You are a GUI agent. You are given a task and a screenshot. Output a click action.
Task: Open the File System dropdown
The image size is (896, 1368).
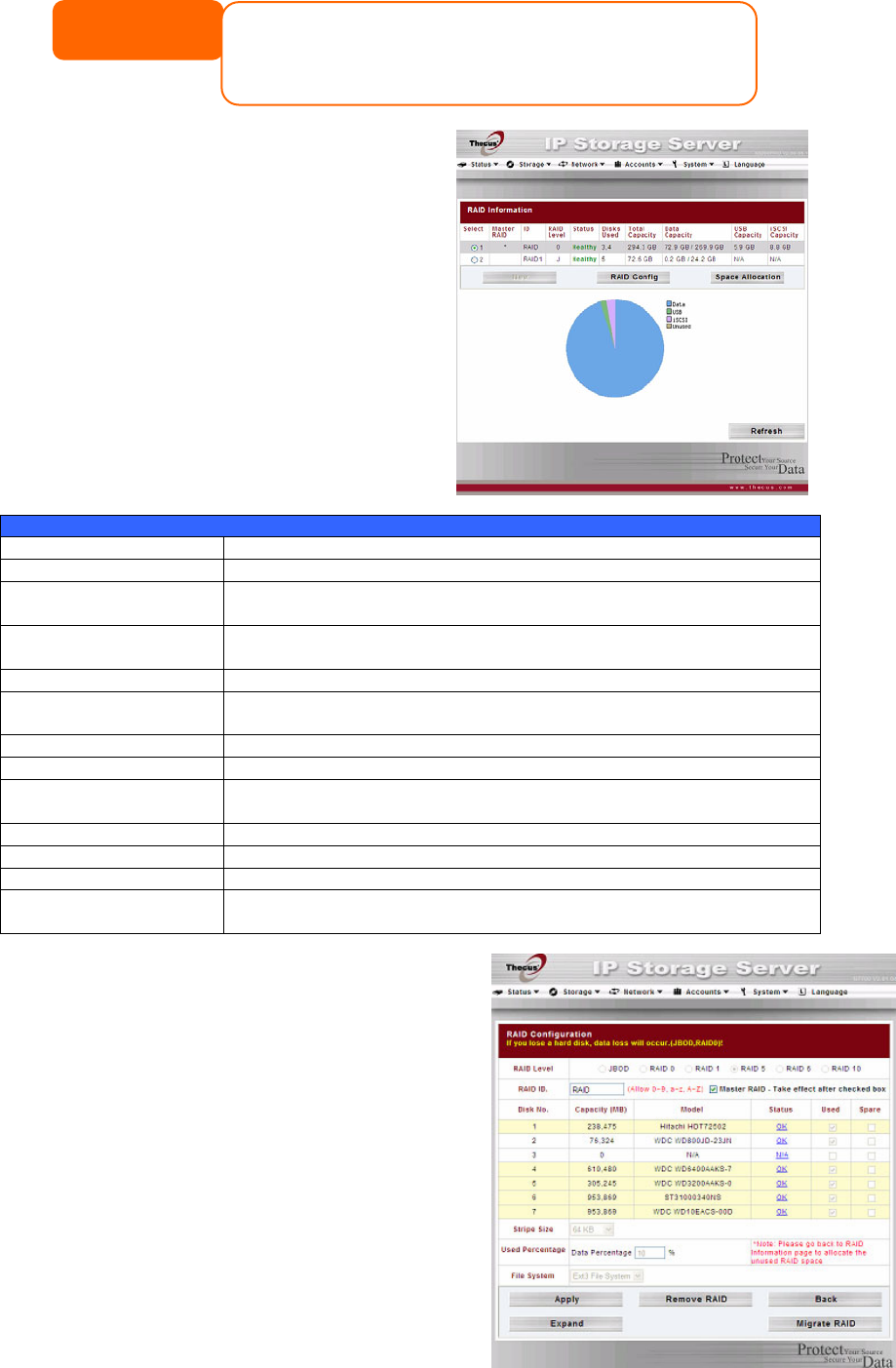tap(606, 1275)
